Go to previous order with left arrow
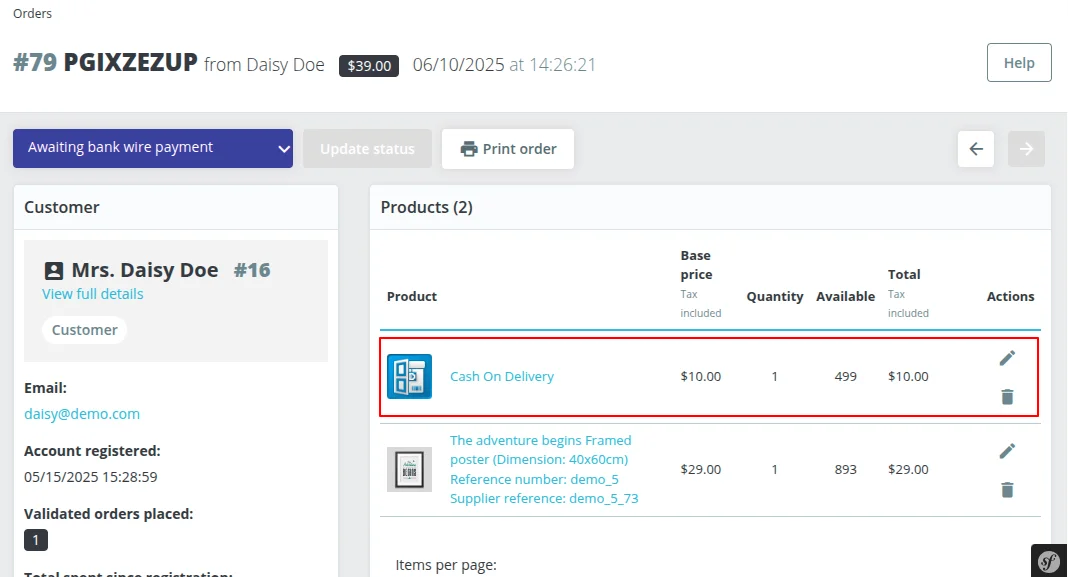1068x577 pixels. coord(975,148)
